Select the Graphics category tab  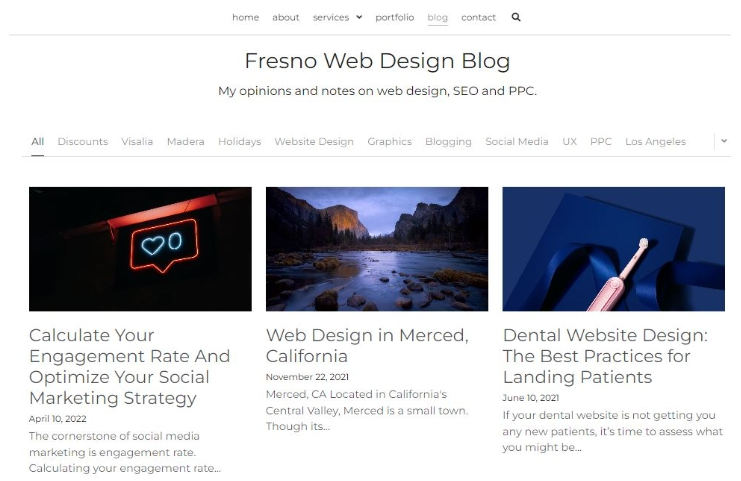pos(389,142)
